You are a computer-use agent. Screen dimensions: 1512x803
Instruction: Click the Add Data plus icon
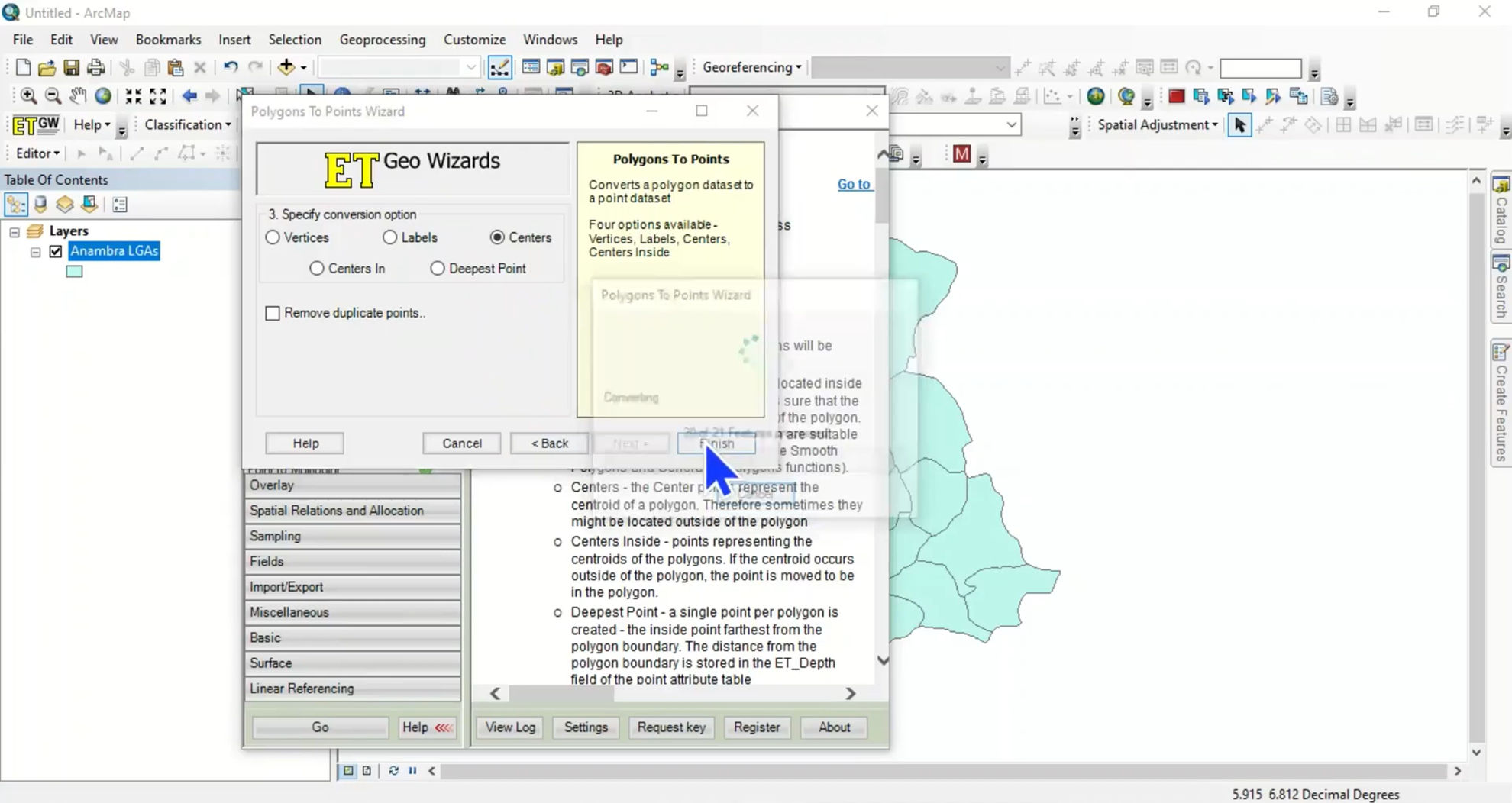[286, 67]
